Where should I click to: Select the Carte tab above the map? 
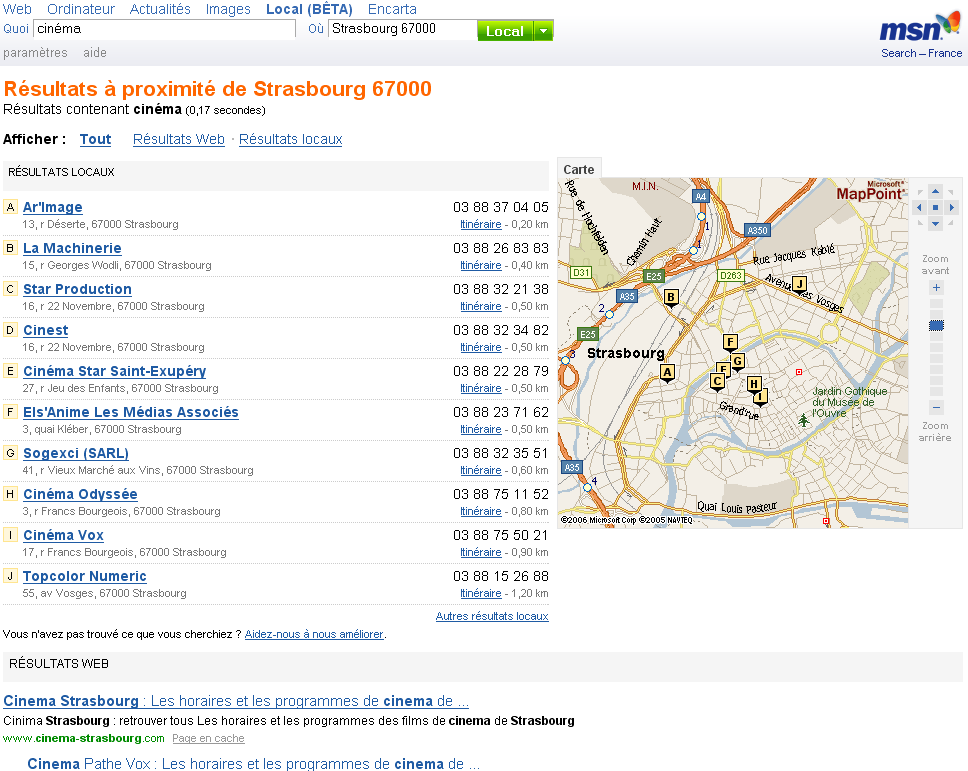pos(578,169)
